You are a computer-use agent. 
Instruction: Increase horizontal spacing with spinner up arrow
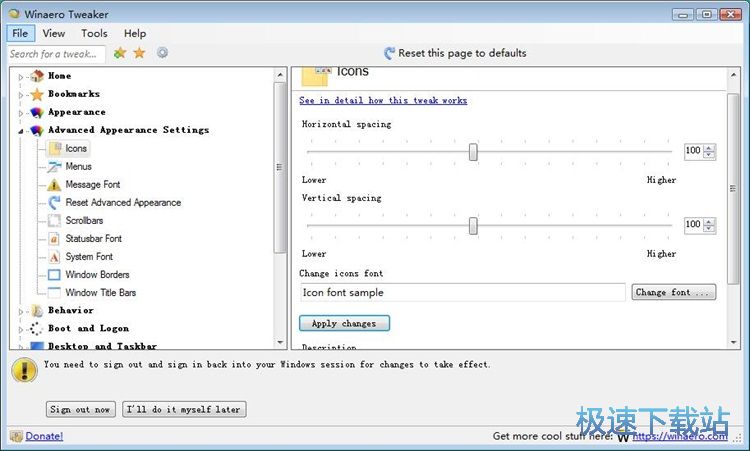[709, 148]
